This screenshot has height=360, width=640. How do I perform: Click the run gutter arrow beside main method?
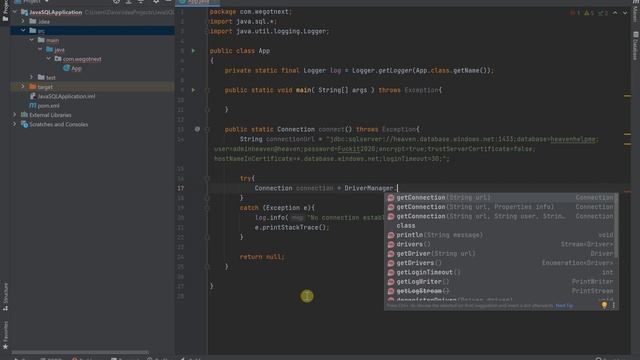click(193, 90)
